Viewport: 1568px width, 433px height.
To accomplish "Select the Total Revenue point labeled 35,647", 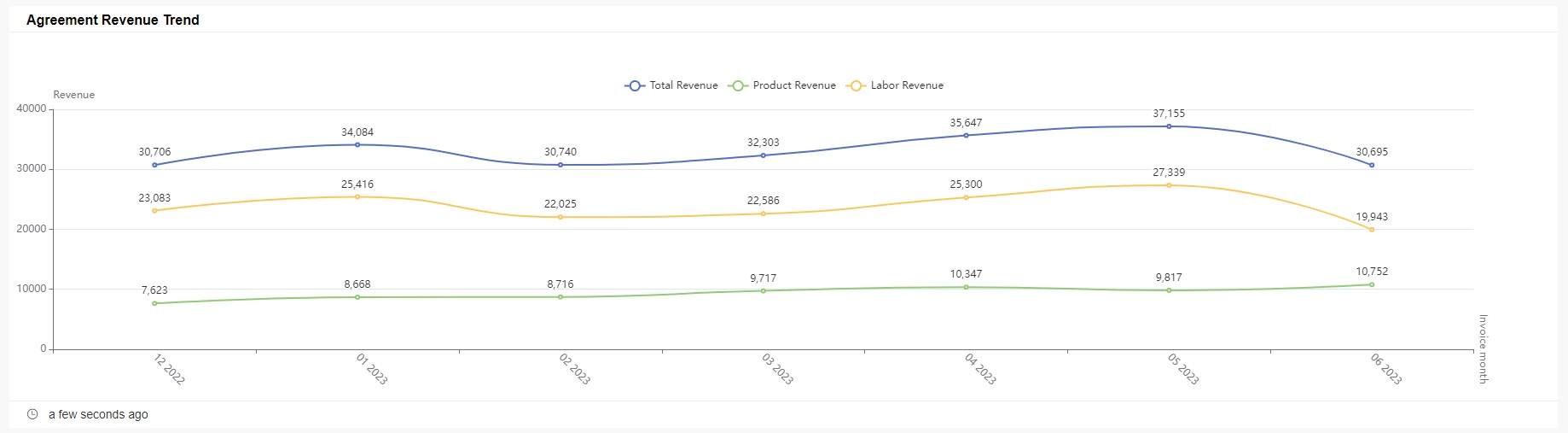I will click(966, 135).
